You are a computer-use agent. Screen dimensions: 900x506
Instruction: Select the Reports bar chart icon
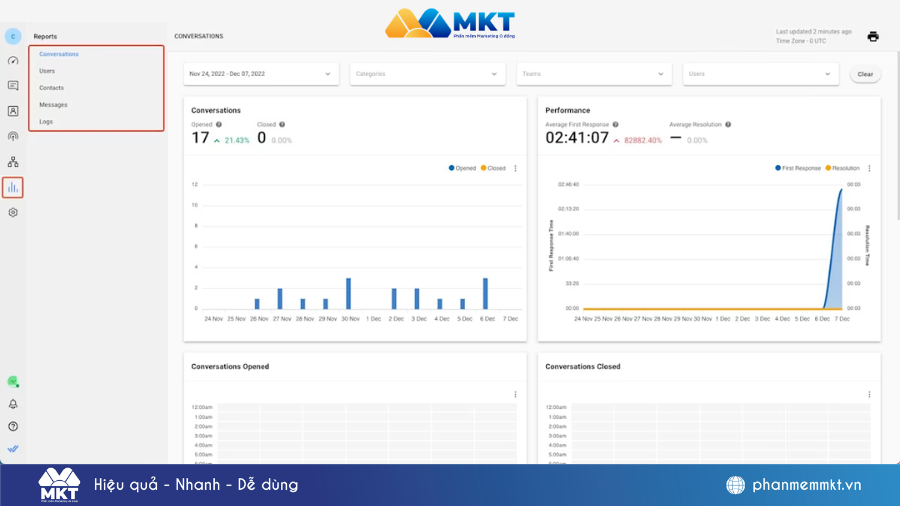click(x=13, y=187)
